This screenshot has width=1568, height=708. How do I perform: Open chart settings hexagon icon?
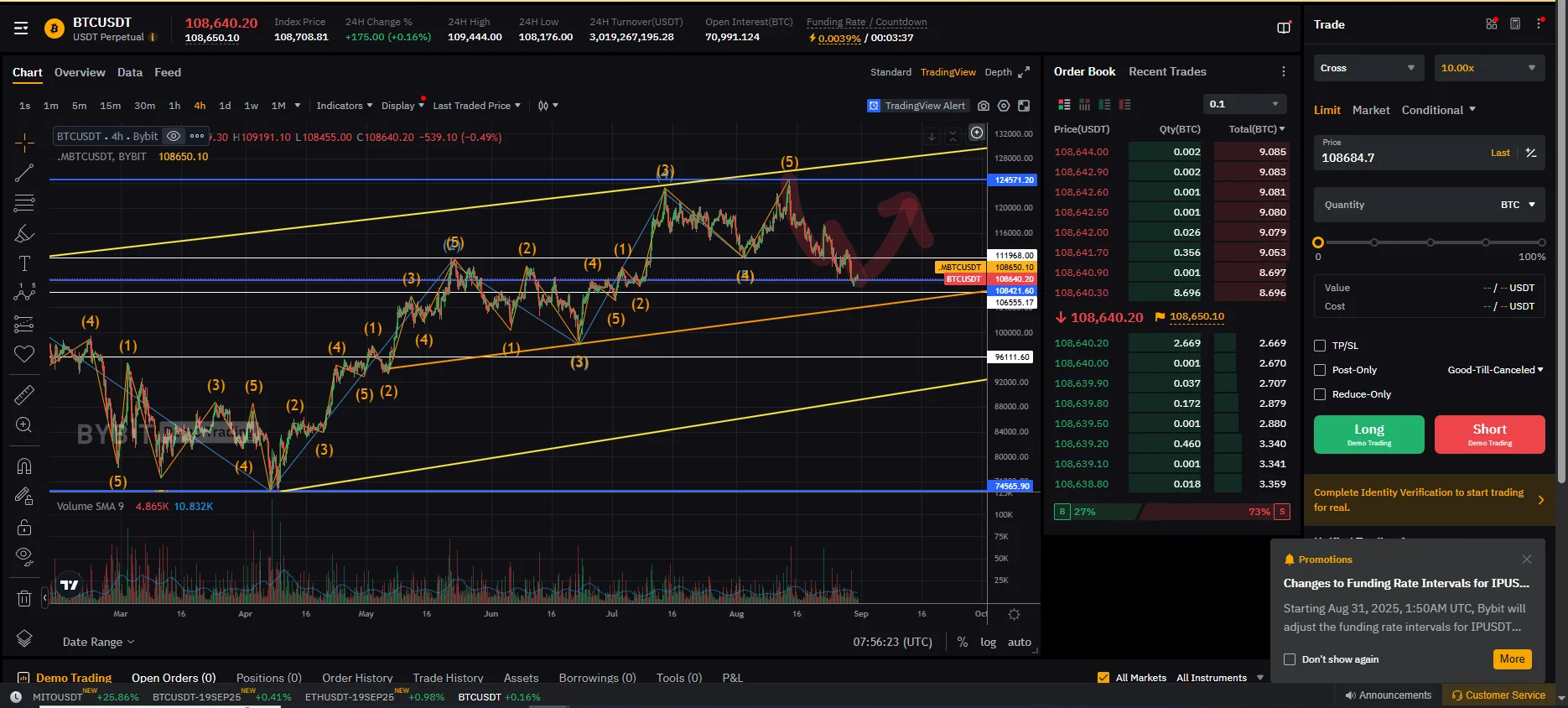pyautogui.click(x=1004, y=106)
